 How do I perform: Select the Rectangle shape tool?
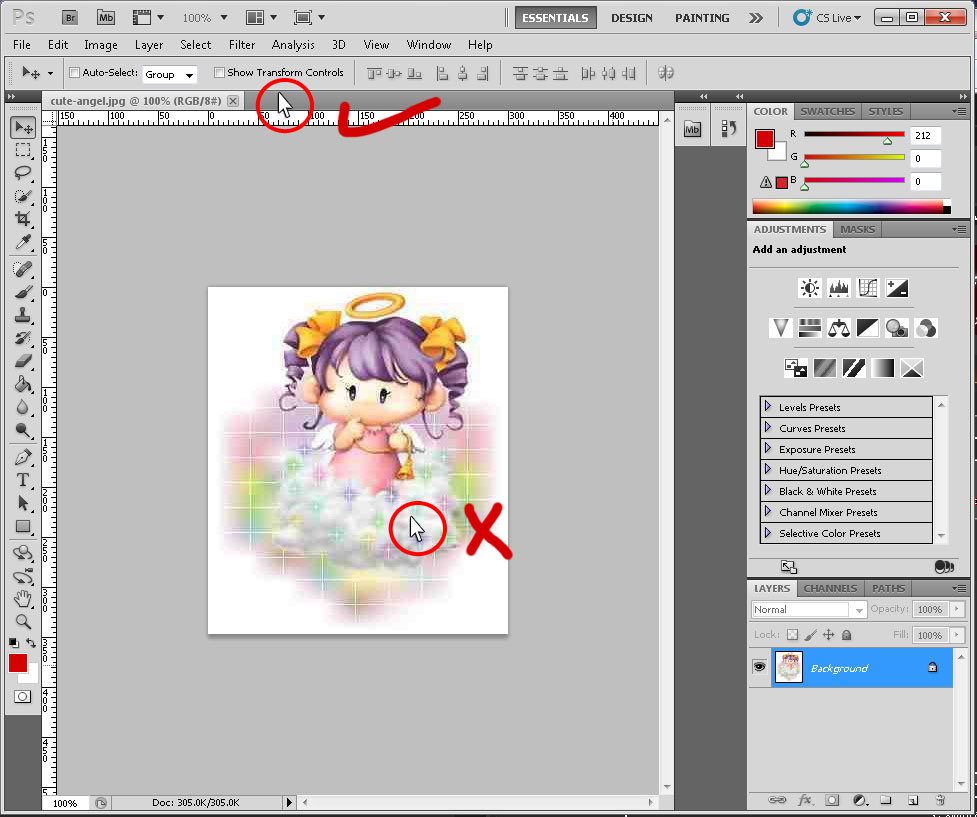click(x=23, y=527)
